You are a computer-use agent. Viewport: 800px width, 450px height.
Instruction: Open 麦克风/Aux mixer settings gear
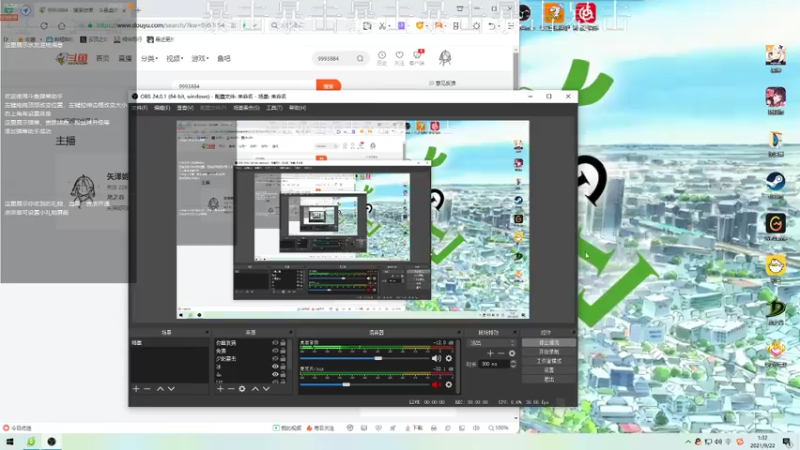[449, 385]
